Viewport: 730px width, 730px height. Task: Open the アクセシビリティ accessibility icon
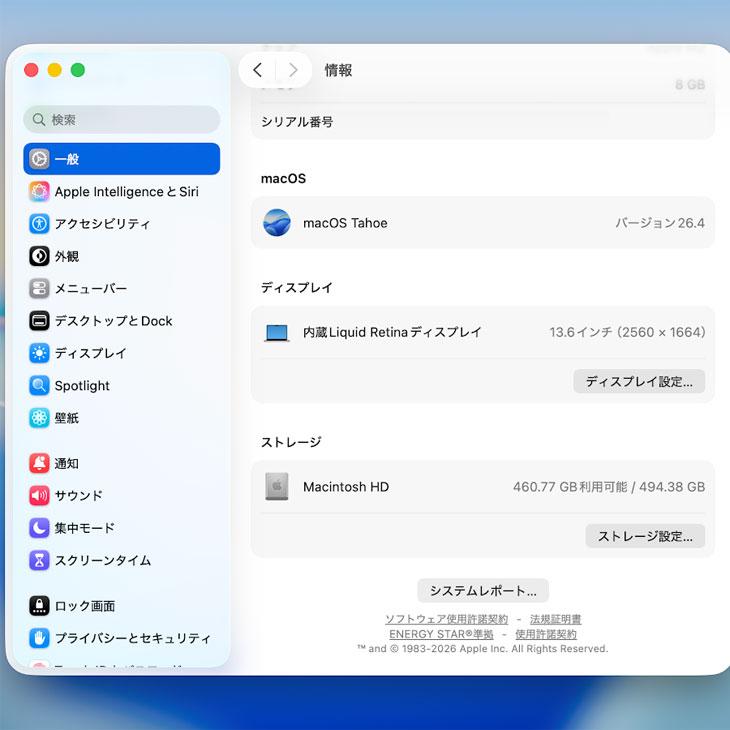coord(39,223)
